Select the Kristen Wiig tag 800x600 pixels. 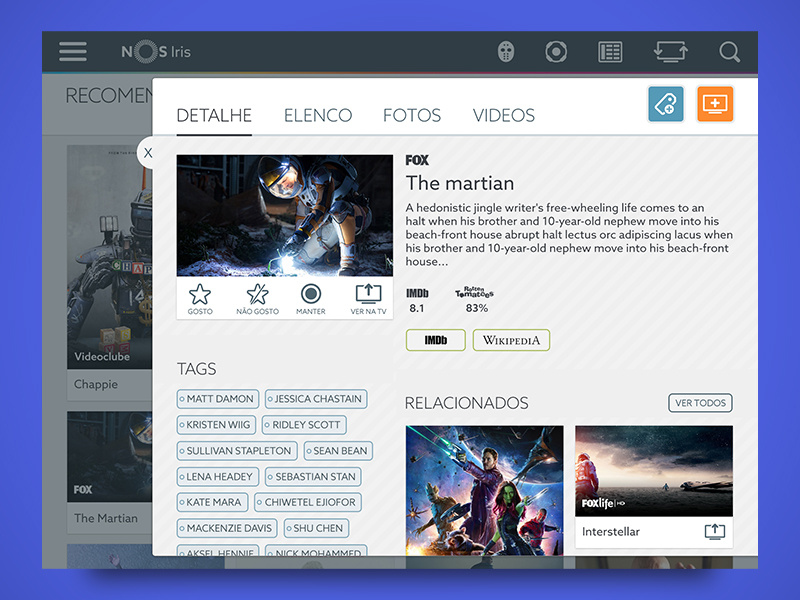tap(216, 425)
